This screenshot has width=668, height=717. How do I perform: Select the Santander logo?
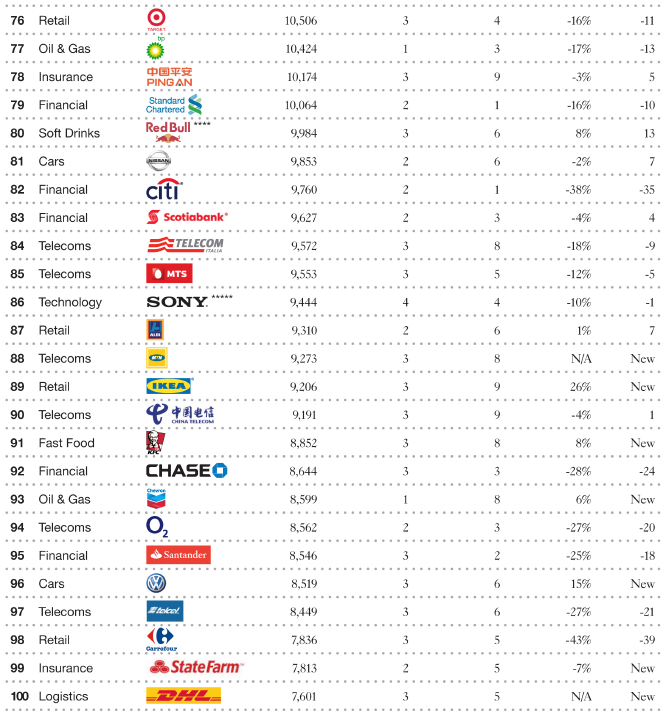(178, 555)
